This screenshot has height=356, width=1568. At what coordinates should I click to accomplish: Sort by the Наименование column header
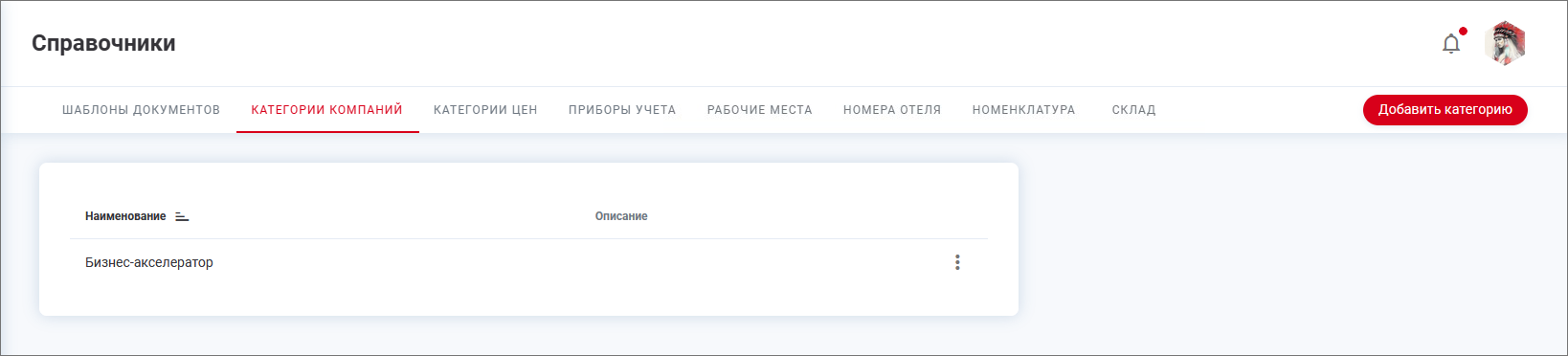point(125,216)
